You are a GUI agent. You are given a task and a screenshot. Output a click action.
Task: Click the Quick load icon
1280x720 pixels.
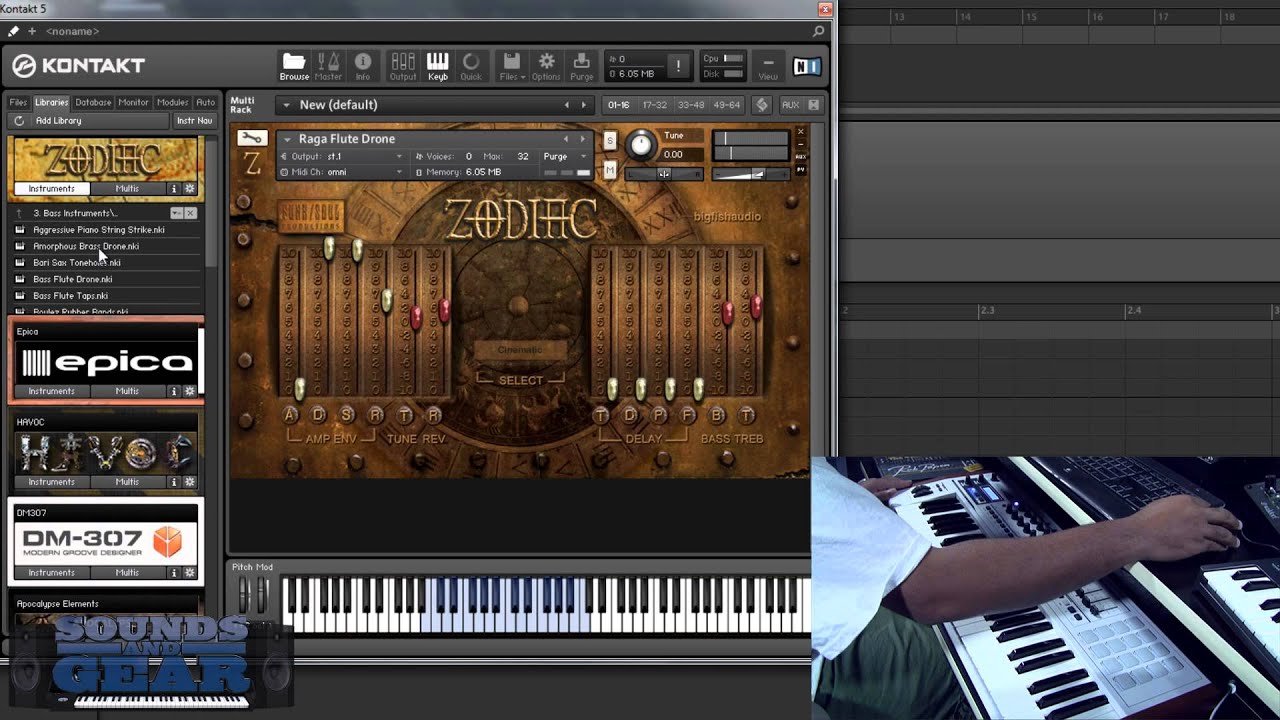tap(471, 65)
